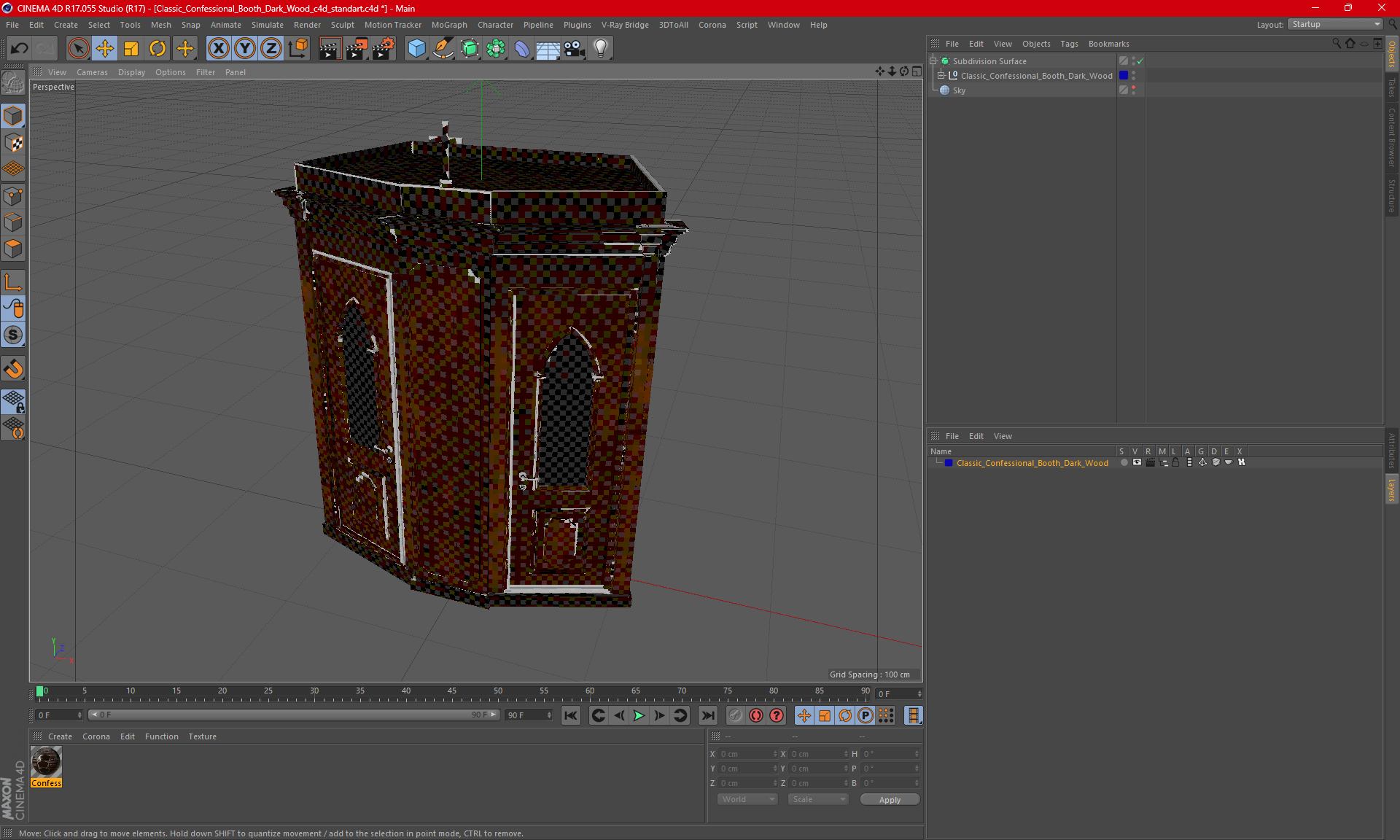Go to end of animation
Screen dimensions: 1400x840
coord(707,715)
